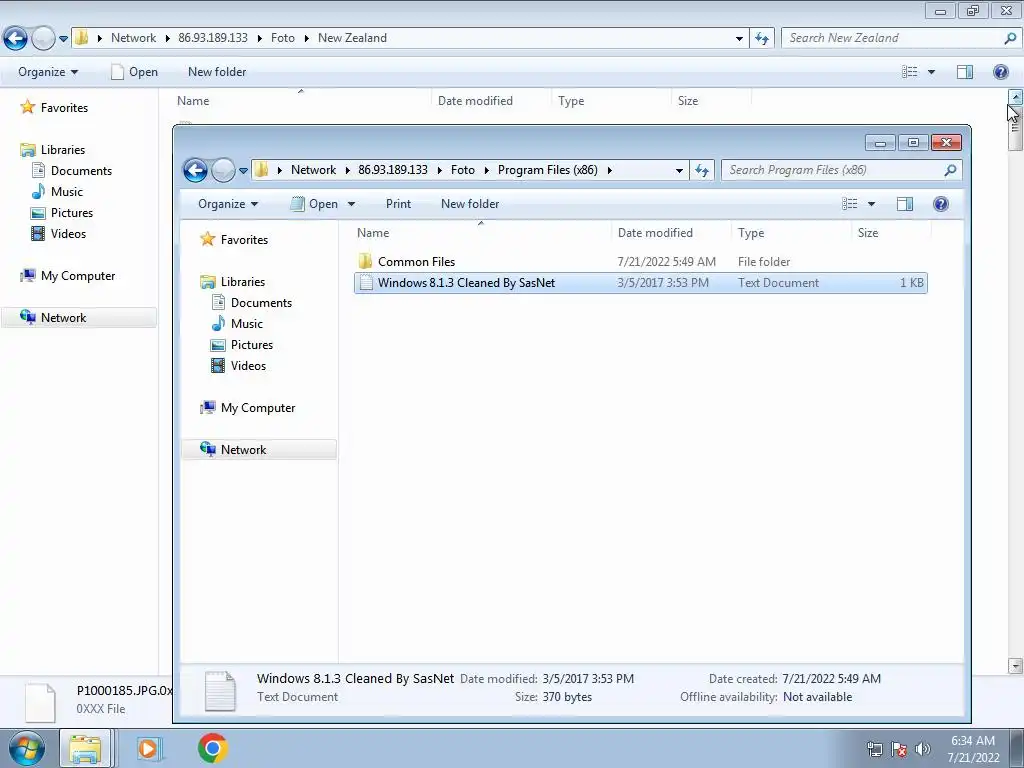Open Help in New Zealand window

[1000, 72]
